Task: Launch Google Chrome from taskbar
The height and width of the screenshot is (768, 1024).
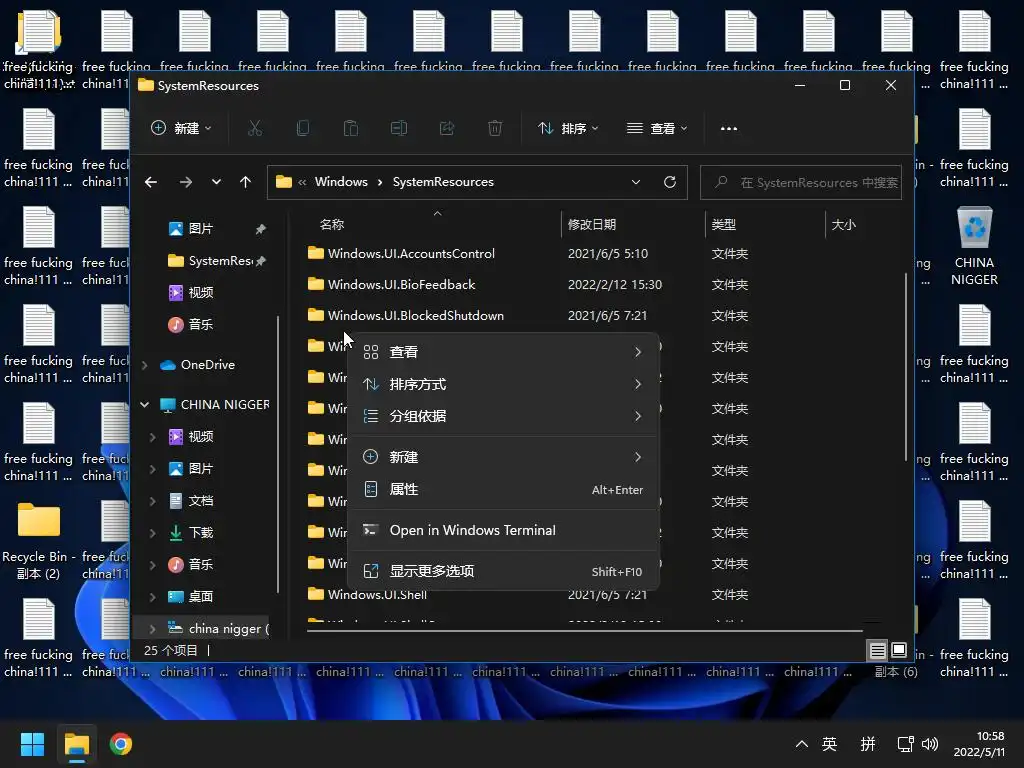Action: pos(121,744)
